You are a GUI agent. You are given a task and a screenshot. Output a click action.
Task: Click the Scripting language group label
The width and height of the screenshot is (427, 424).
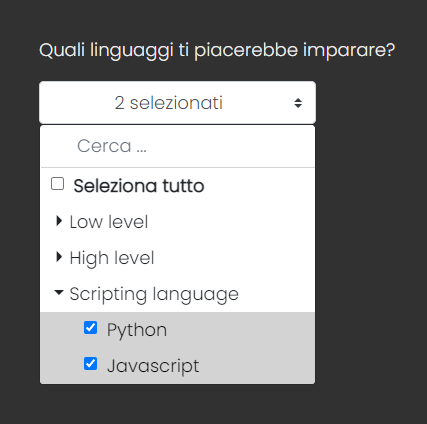pos(154,294)
